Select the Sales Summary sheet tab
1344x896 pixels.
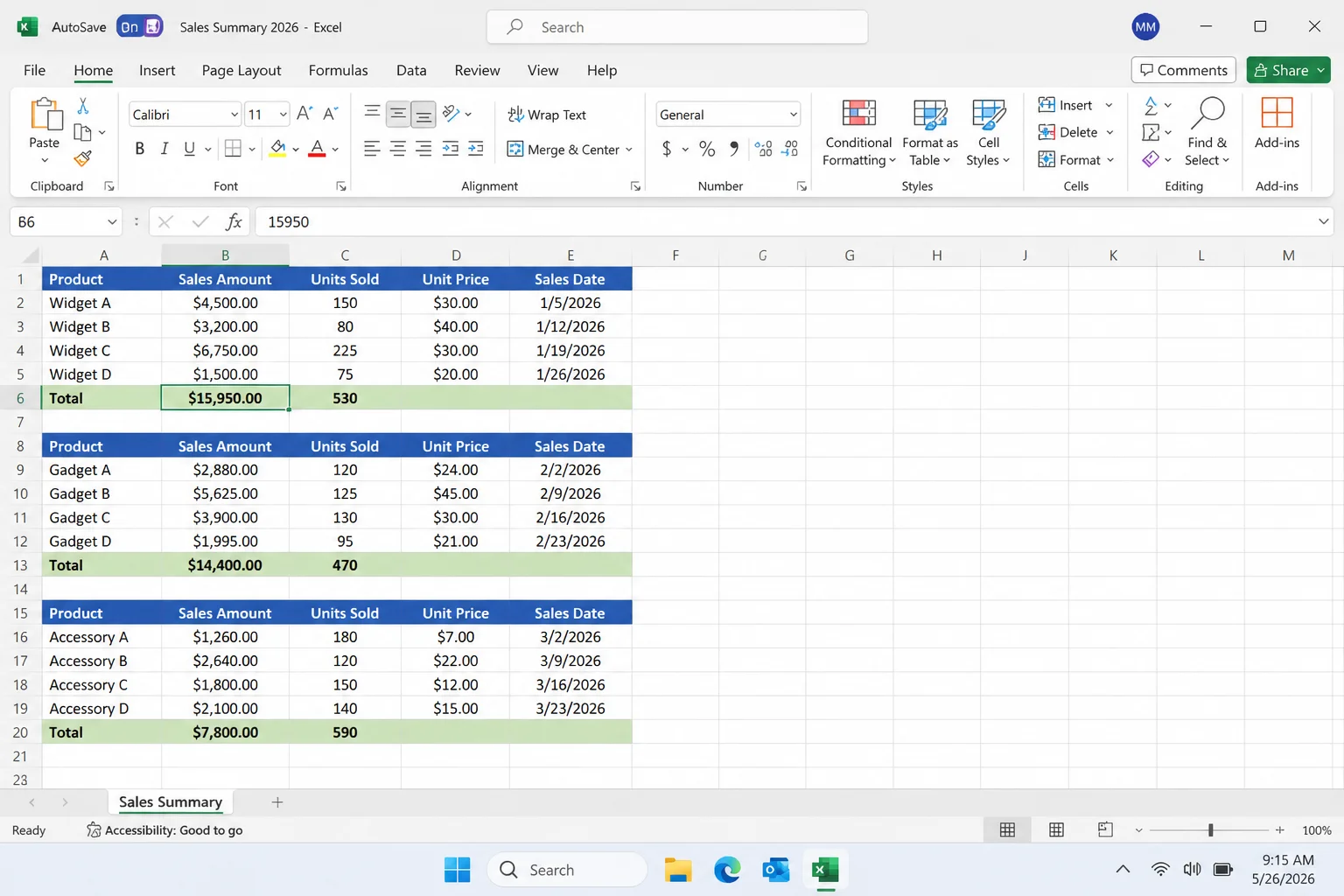171,802
